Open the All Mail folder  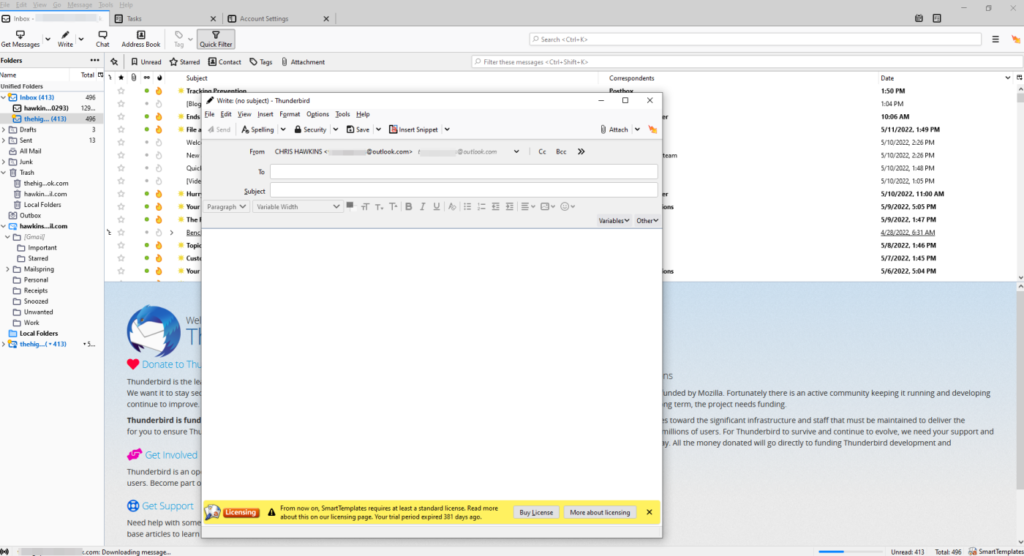[x=30, y=151]
